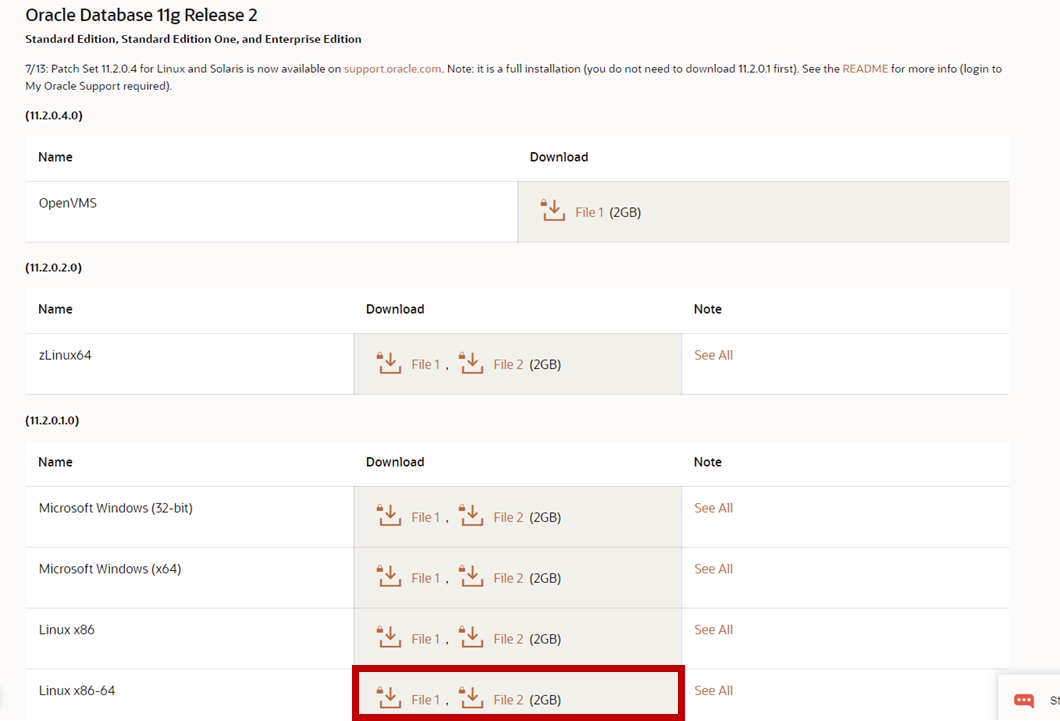Click Microsoft Windows (32-bit) File 1 download icon
The width and height of the screenshot is (1060, 721).
click(389, 516)
